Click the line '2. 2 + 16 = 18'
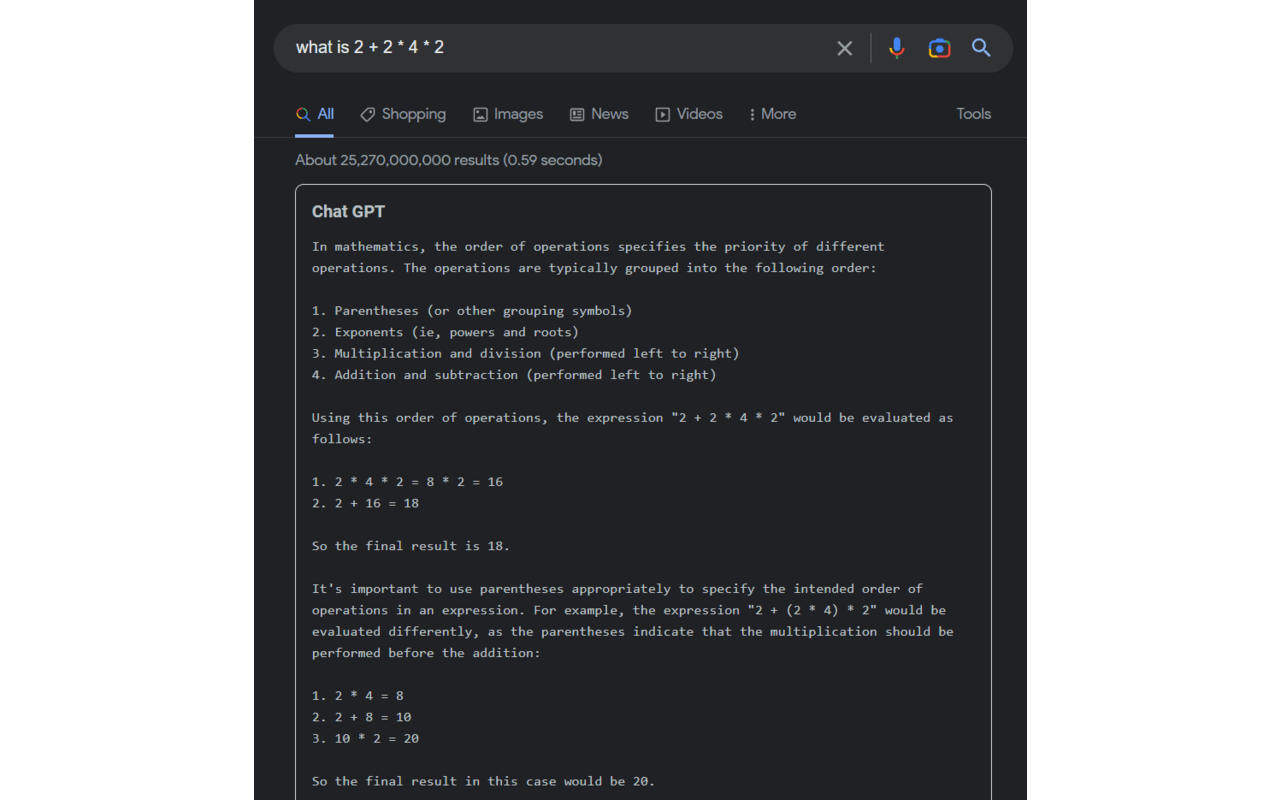This screenshot has height=800, width=1280. 365,503
